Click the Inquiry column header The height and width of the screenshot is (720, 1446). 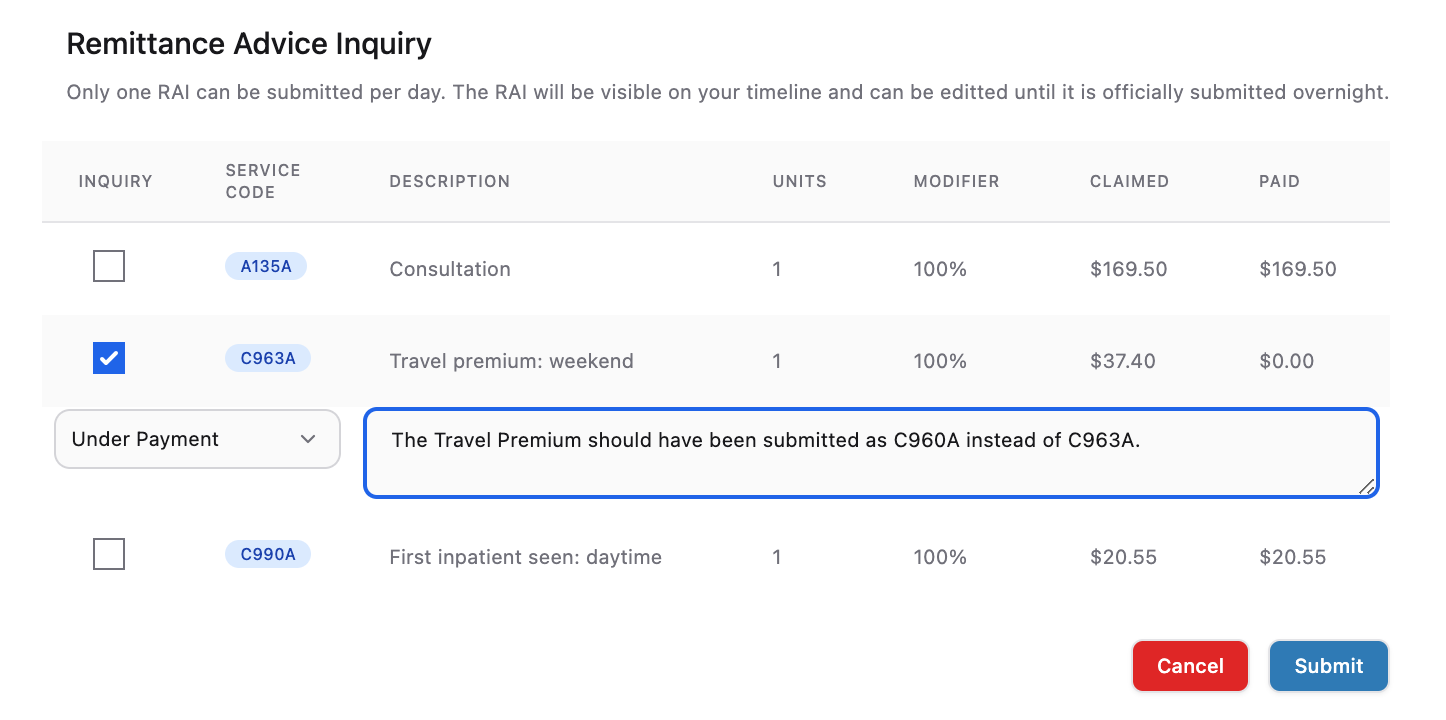click(116, 181)
